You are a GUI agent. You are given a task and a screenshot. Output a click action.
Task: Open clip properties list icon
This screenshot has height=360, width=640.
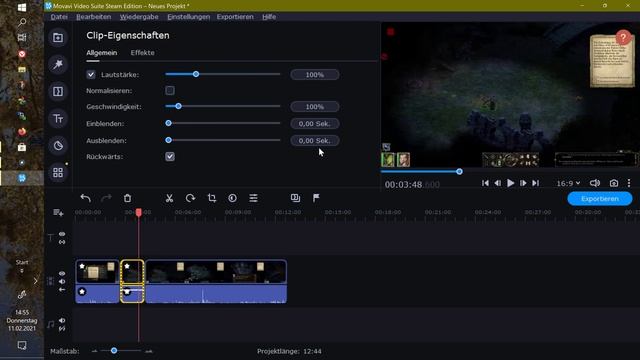[253, 198]
